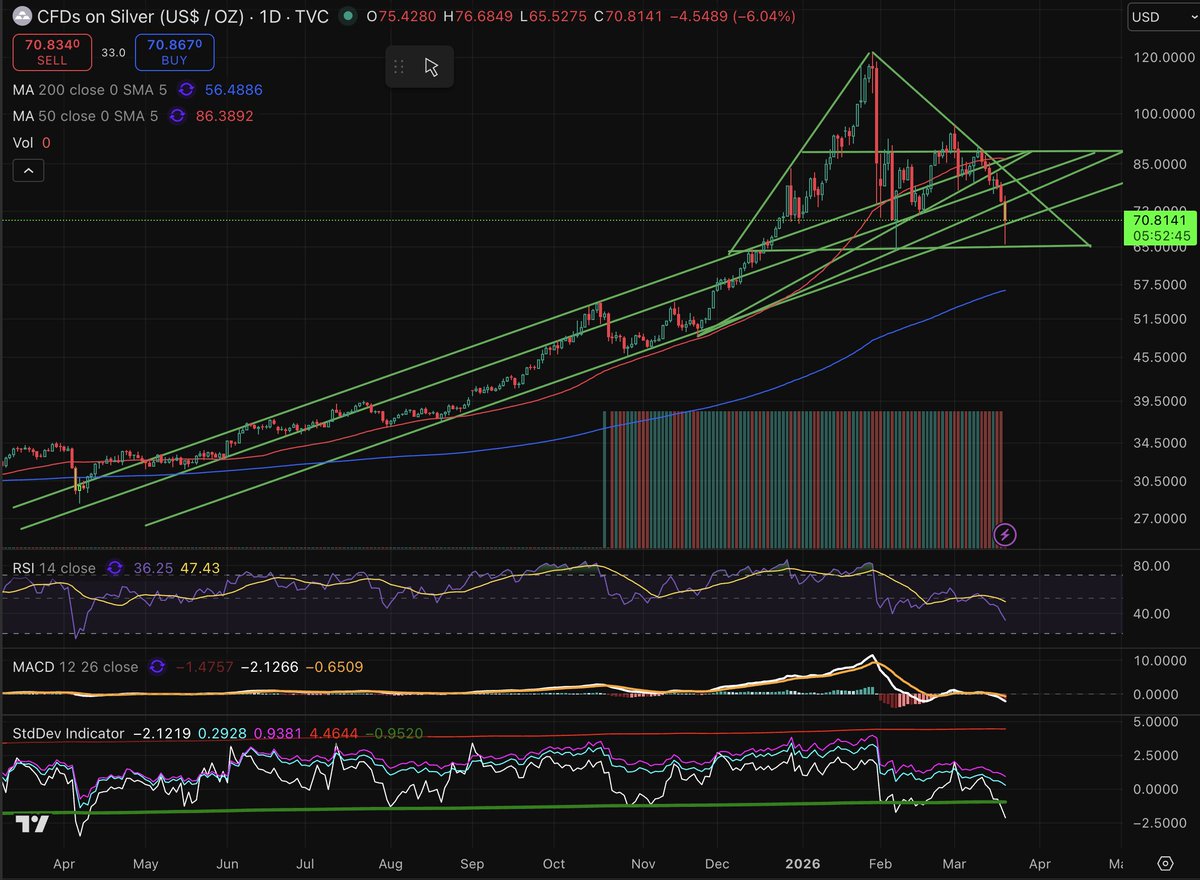Click the Open value 75.4280
Screen dimensions: 1200x880
[406, 17]
